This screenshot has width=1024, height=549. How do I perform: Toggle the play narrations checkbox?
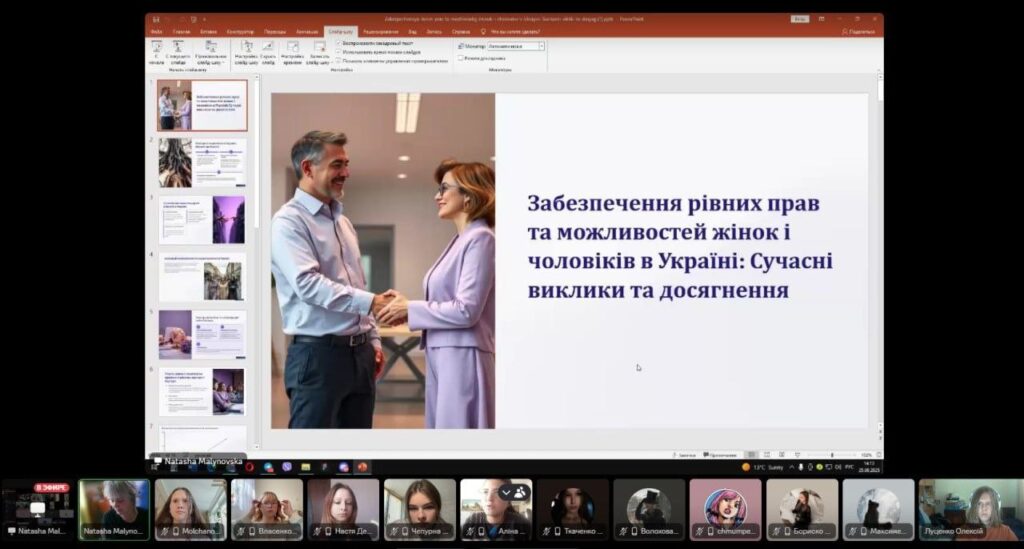point(339,43)
